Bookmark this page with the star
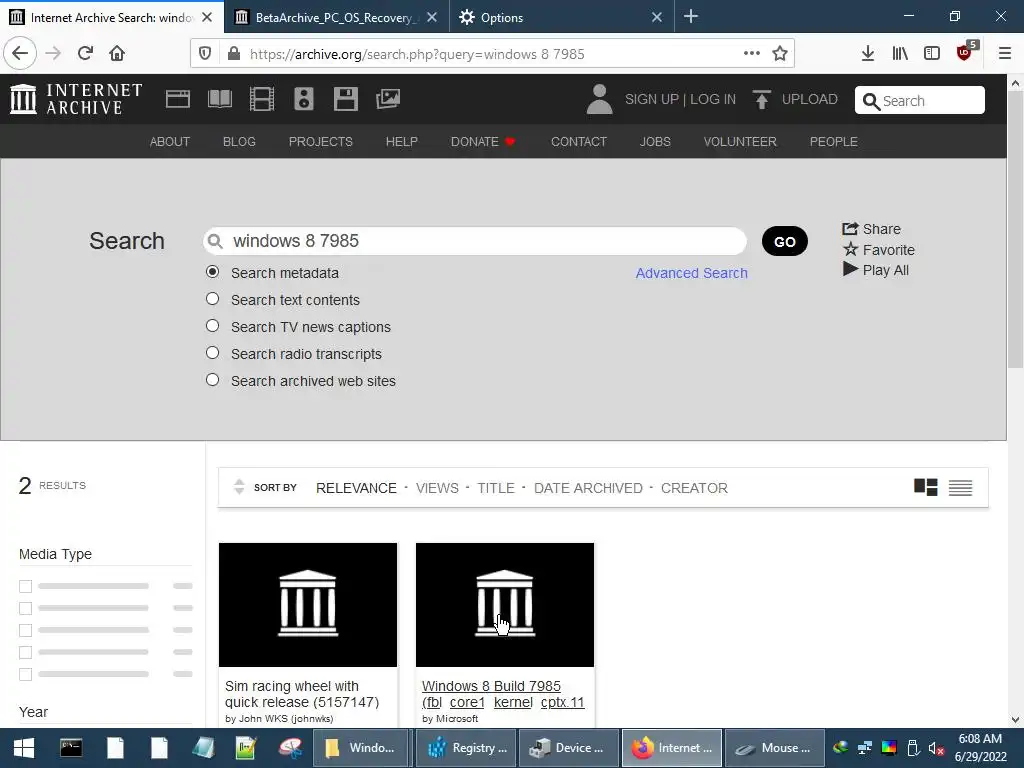 [780, 54]
